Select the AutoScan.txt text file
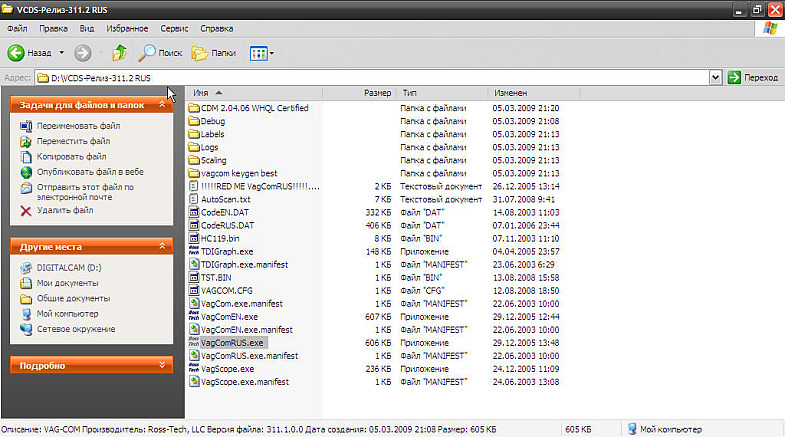 pos(225,199)
